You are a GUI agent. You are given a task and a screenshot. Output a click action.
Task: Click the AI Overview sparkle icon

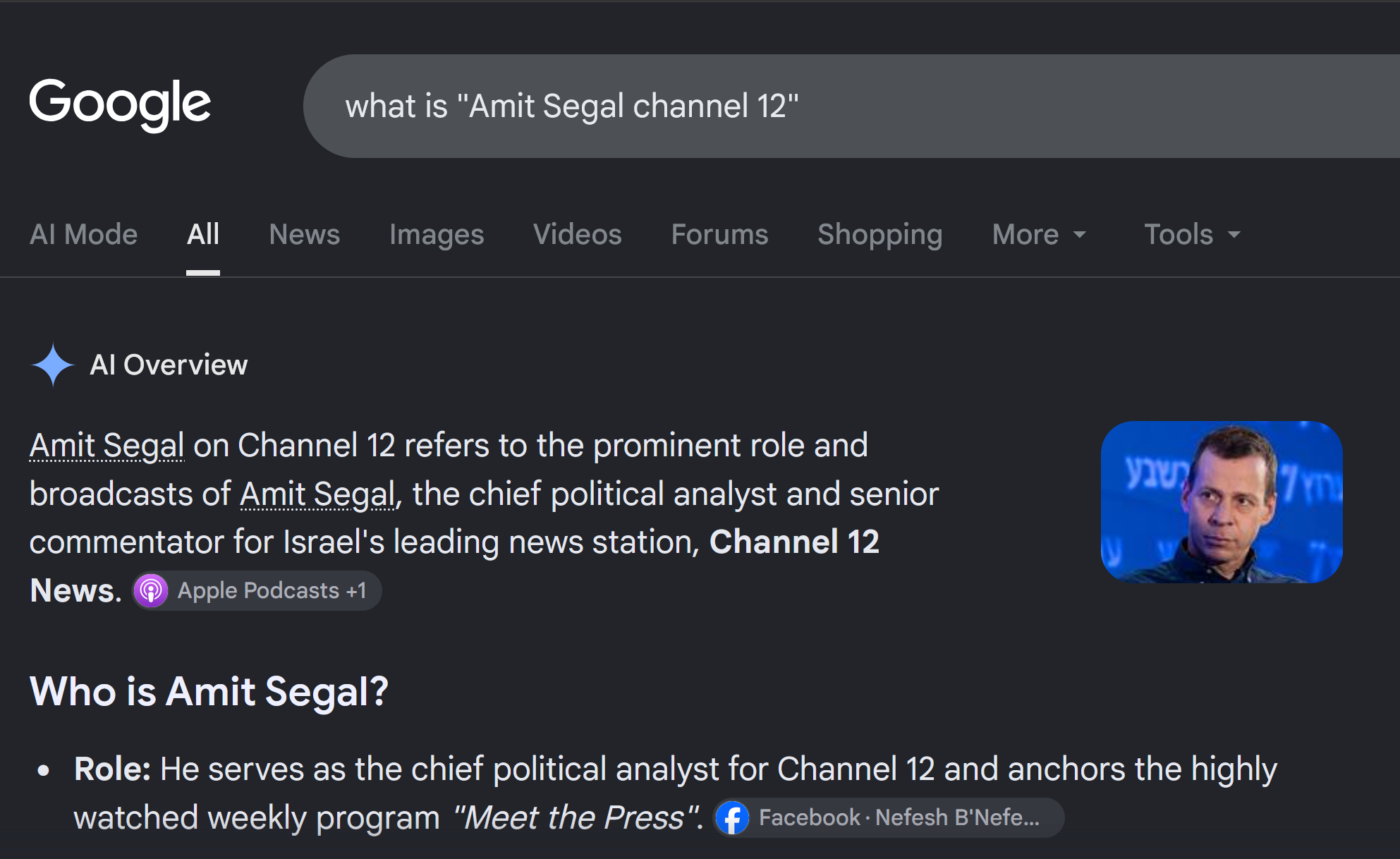(53, 365)
